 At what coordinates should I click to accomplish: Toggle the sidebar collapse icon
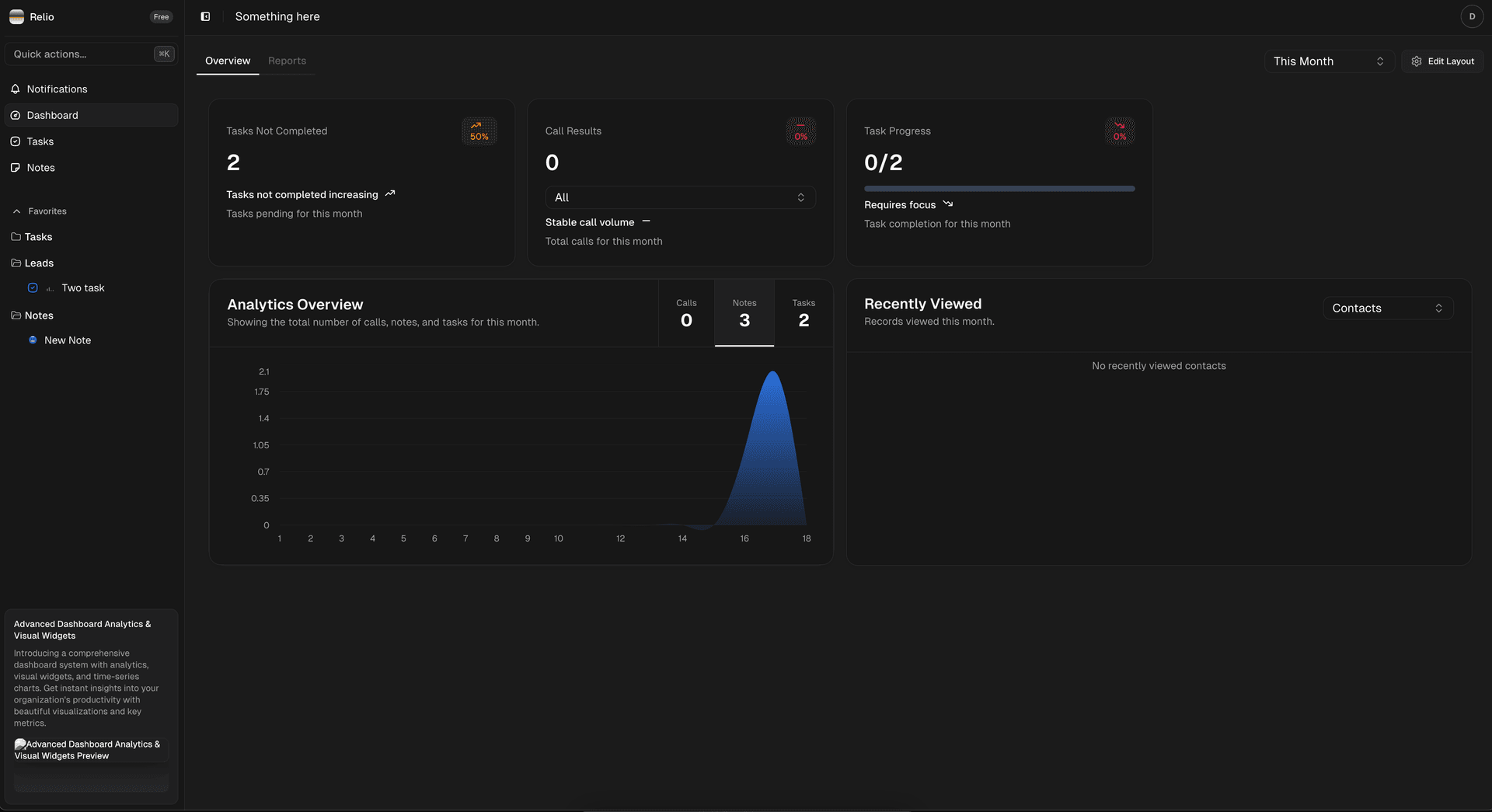pos(204,16)
